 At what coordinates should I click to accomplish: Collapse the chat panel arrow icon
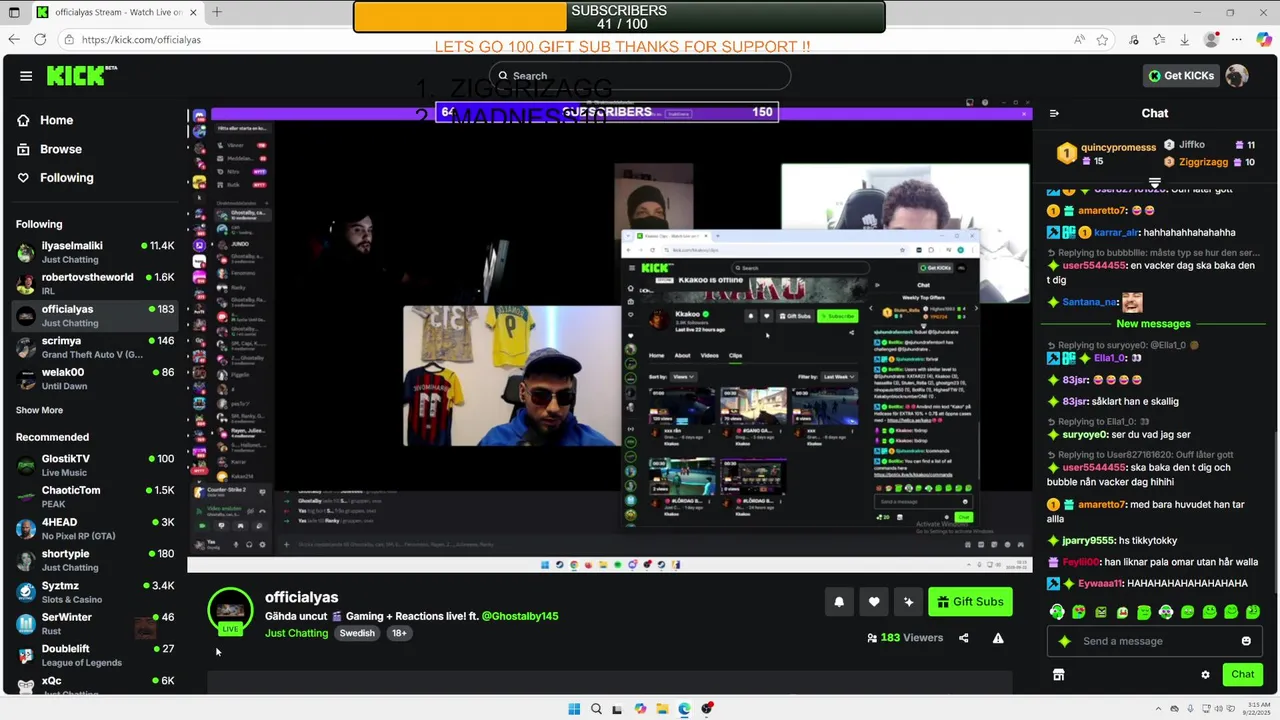click(1054, 113)
